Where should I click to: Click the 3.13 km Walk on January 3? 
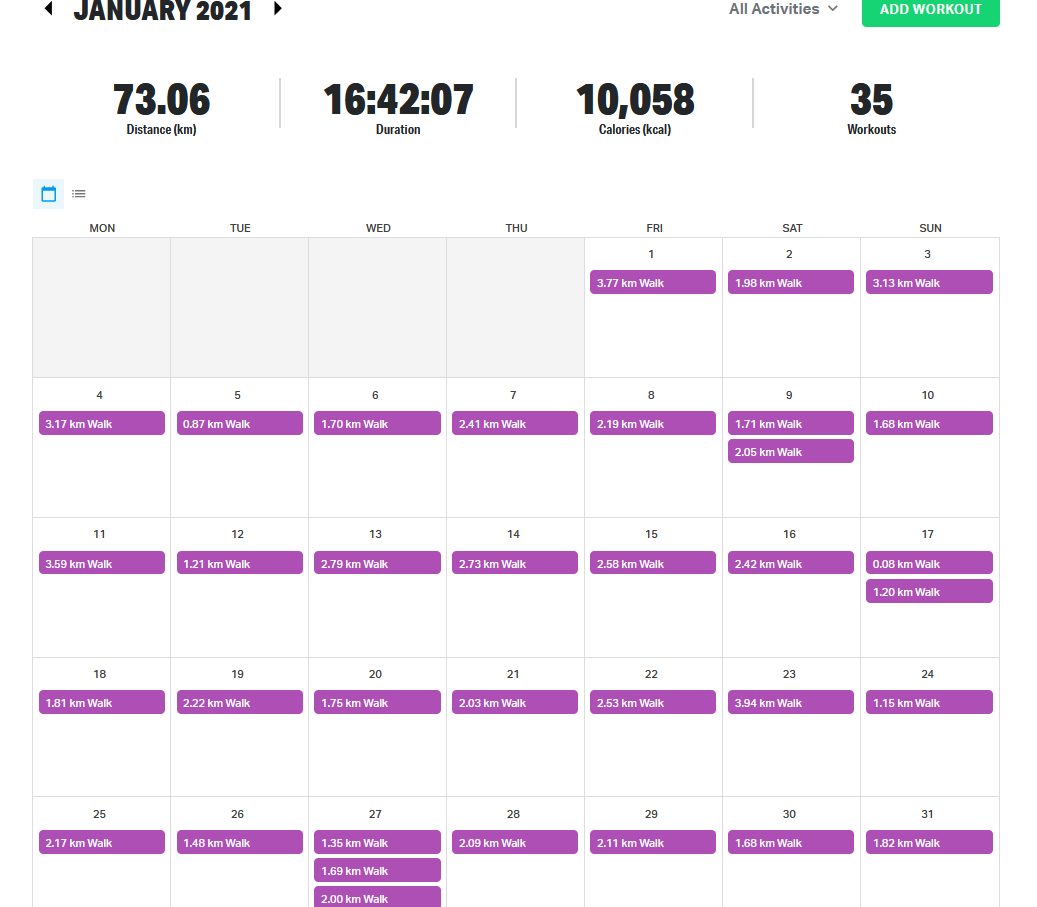[x=928, y=283]
